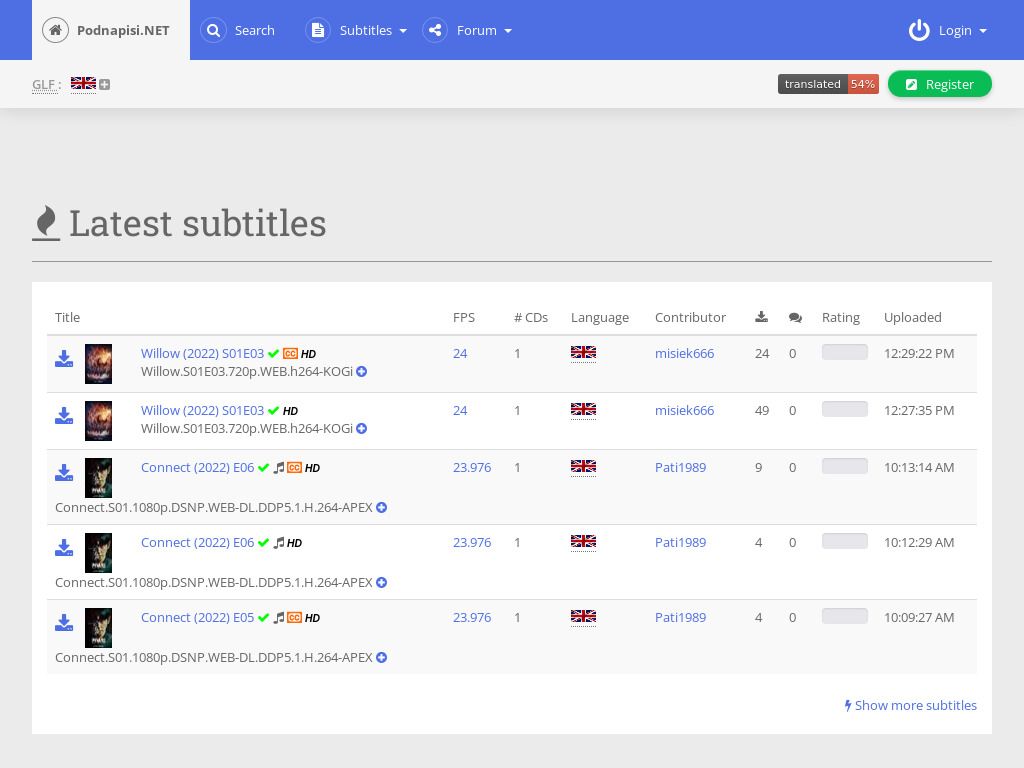Viewport: 1024px width, 768px height.
Task: Click the green checkmark on Connect E06 10:13:14 row
Action: 263,468
